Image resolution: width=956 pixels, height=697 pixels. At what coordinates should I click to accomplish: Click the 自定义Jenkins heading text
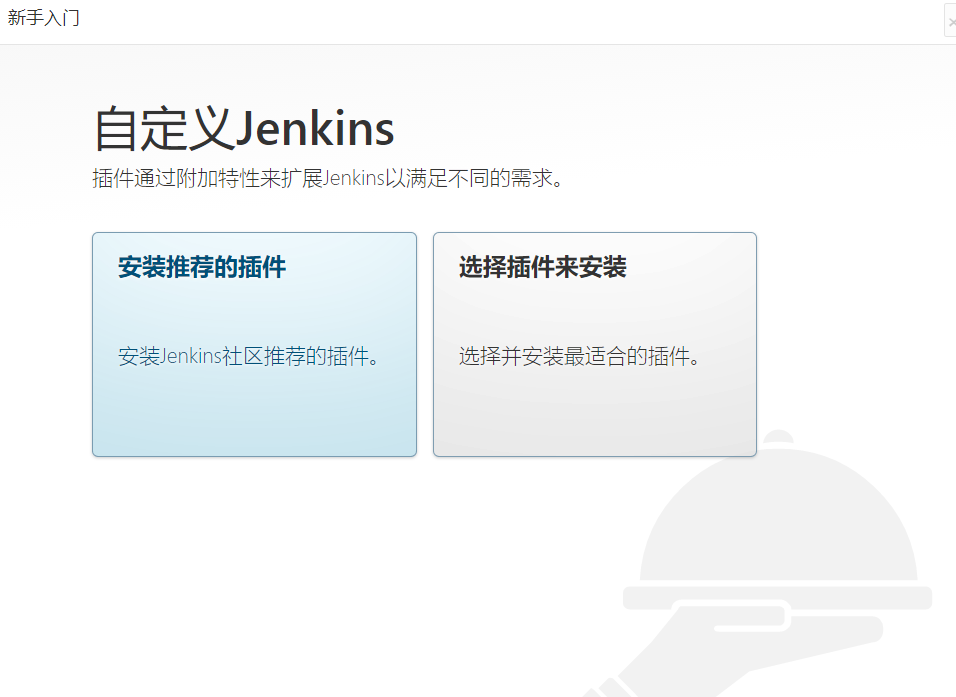tap(244, 129)
